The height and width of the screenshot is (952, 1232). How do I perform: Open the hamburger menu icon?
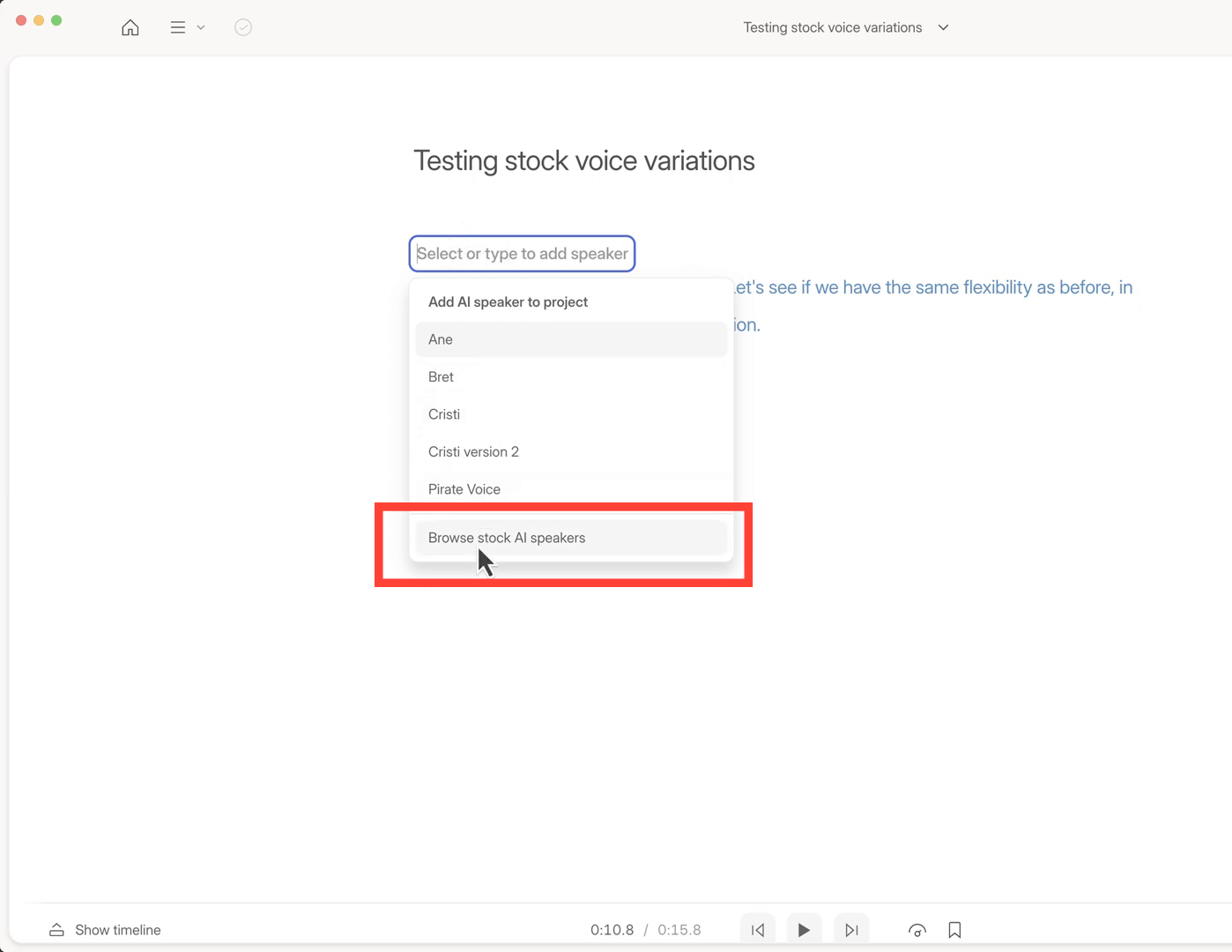177,27
